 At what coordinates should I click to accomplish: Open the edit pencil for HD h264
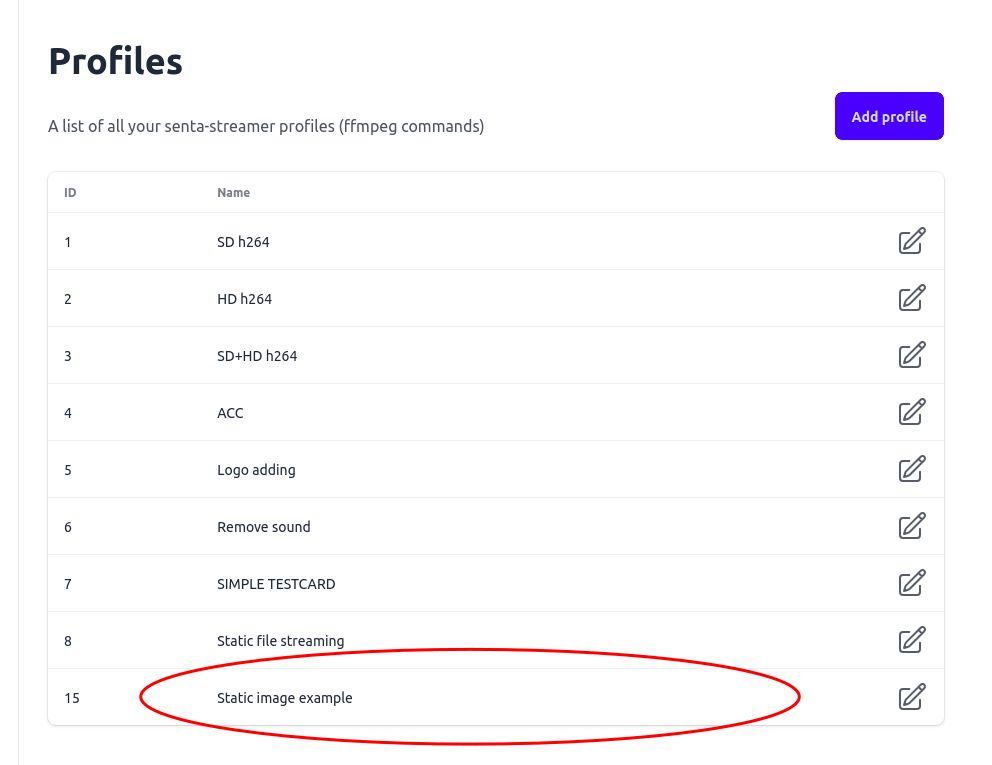pyautogui.click(x=911, y=298)
